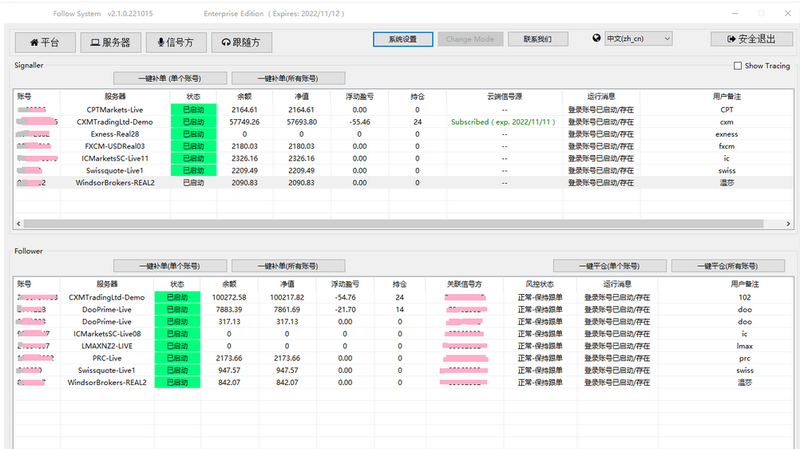Click 安全退出 to safely exit
Screen dimensions: 800x449
(x=752, y=39)
